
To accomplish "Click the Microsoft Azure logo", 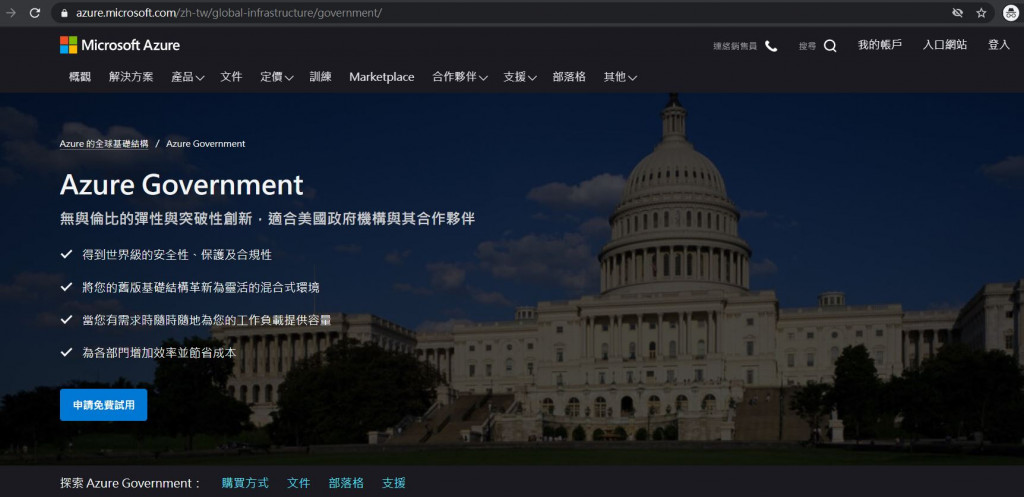I will point(120,45).
